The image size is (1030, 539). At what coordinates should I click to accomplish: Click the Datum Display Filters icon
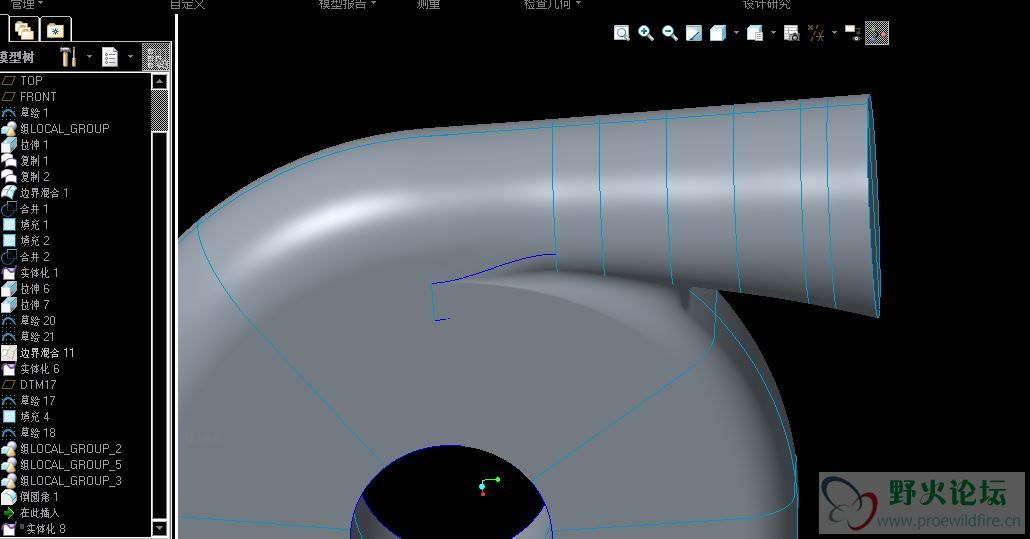pyautogui.click(x=816, y=33)
